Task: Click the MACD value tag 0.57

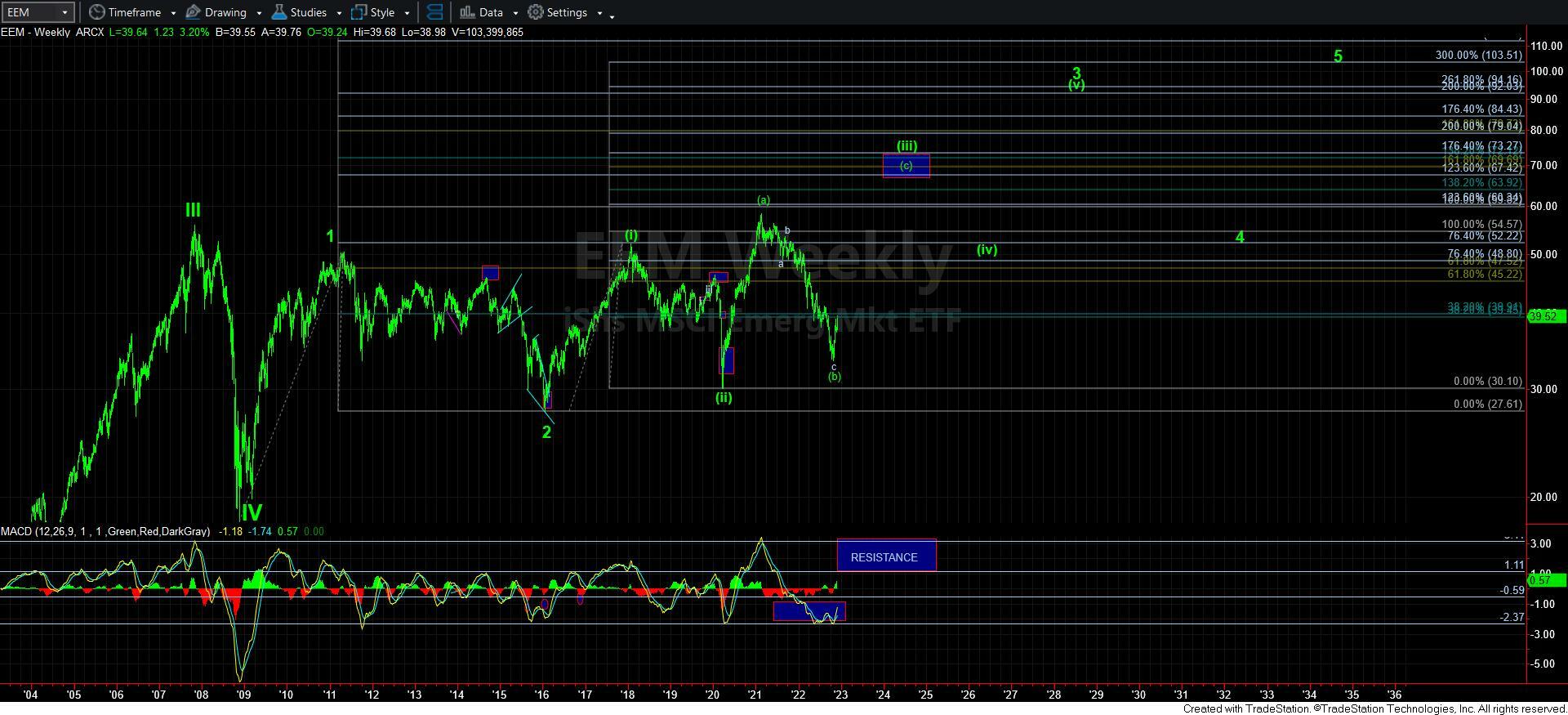Action: (1545, 580)
